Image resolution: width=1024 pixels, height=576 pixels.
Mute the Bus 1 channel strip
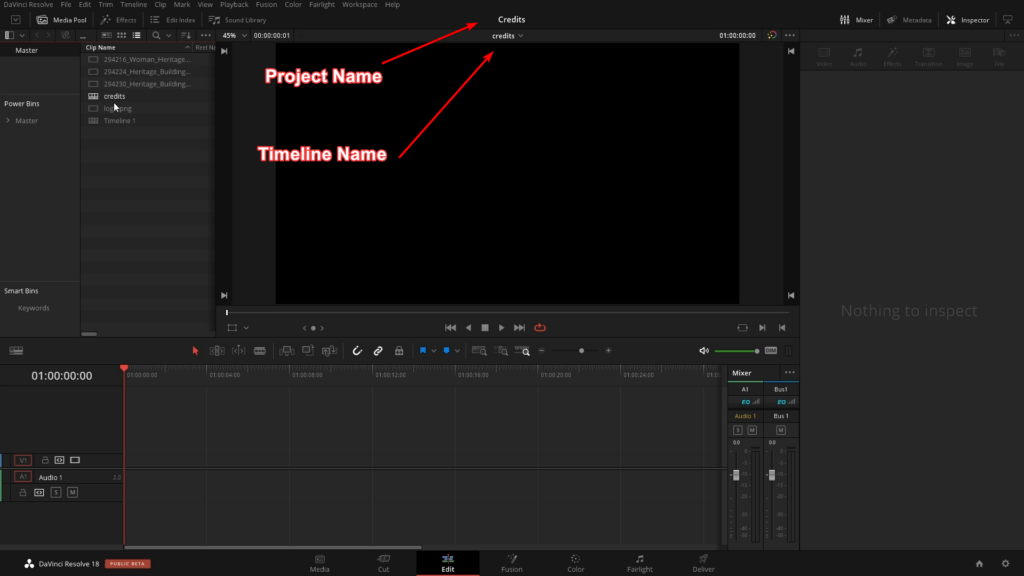pyautogui.click(x=781, y=428)
